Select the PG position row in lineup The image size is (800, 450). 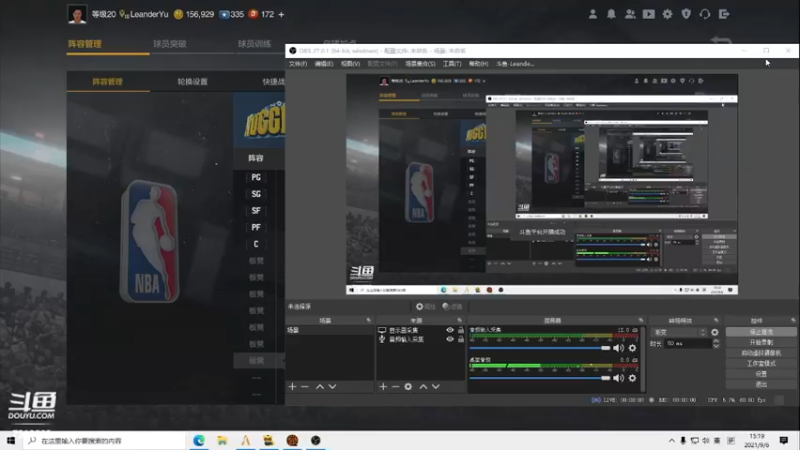click(256, 178)
